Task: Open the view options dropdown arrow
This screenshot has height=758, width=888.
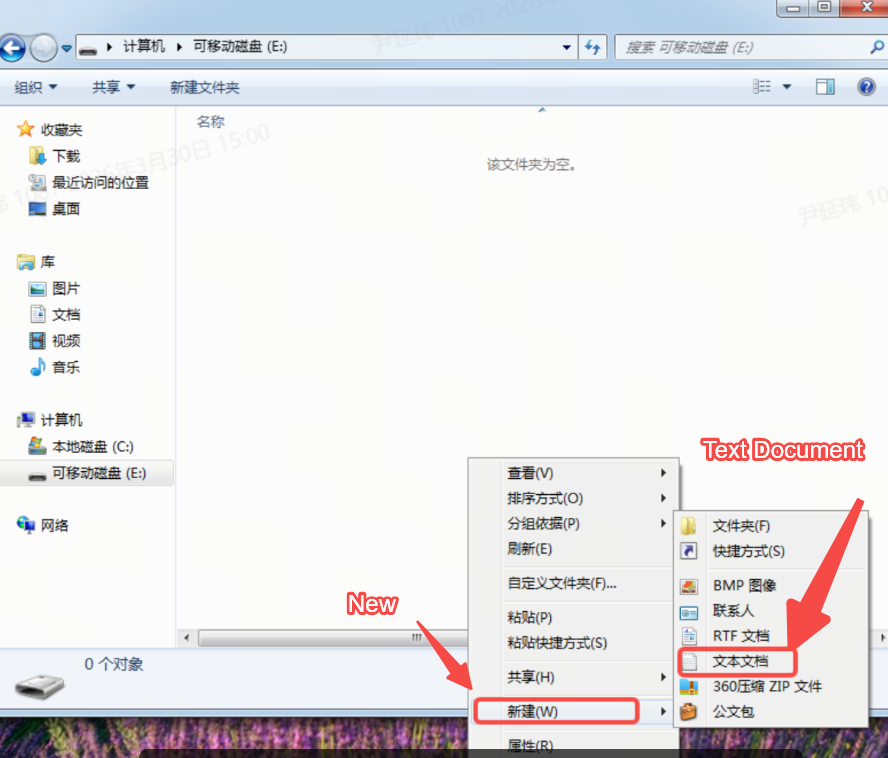Action: (787, 87)
